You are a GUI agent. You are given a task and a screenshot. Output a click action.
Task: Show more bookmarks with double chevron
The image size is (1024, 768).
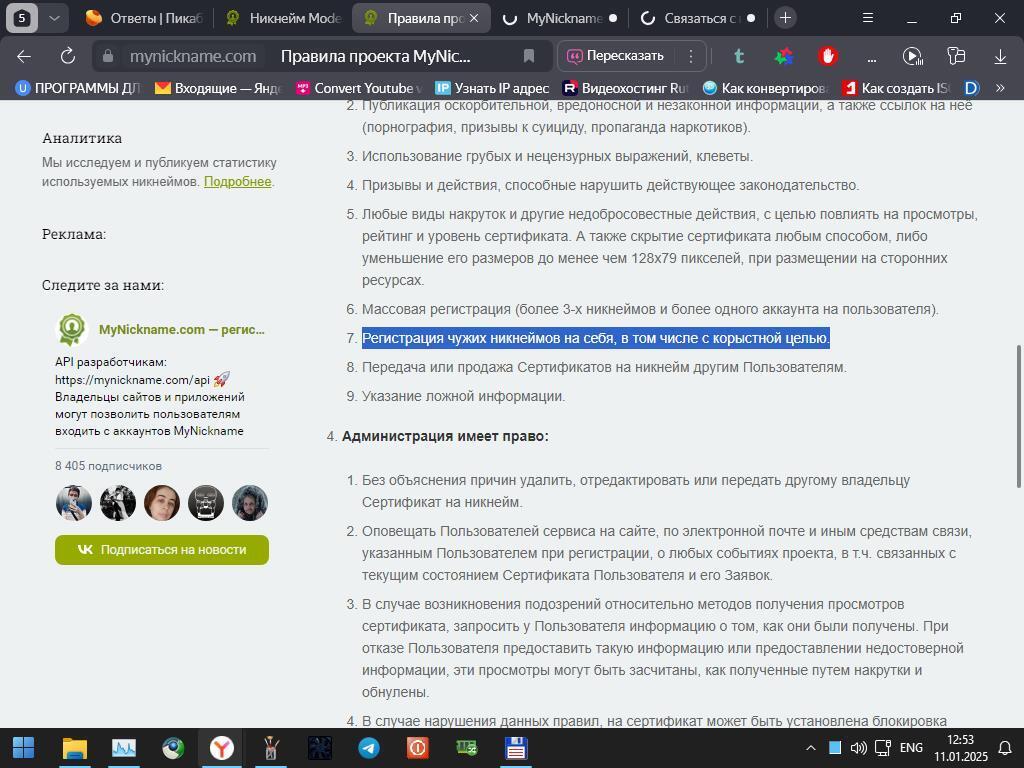[x=1000, y=88]
